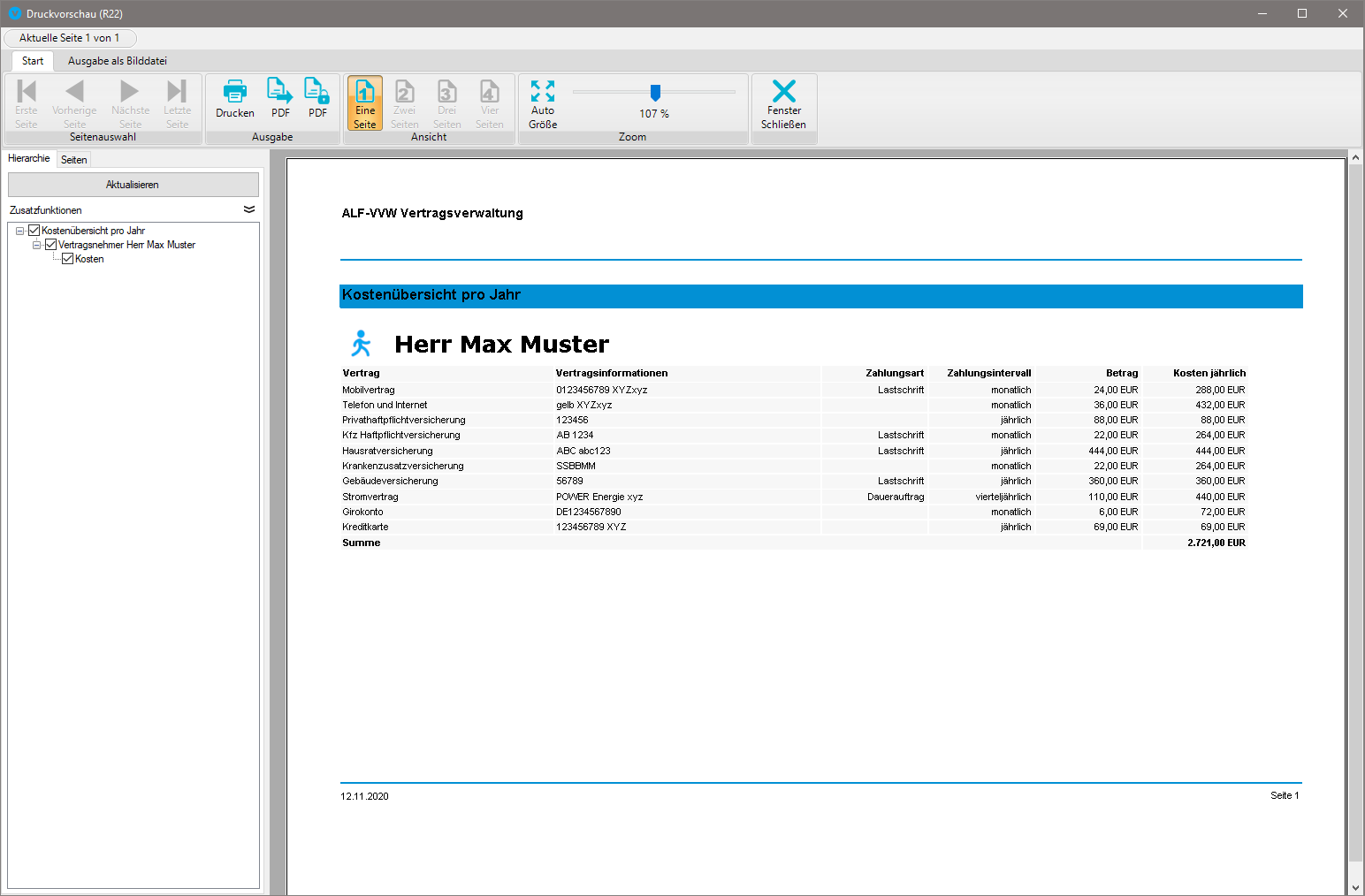Image resolution: width=1365 pixels, height=896 pixels.
Task: Click the Drucken printer icon
Action: tap(235, 92)
